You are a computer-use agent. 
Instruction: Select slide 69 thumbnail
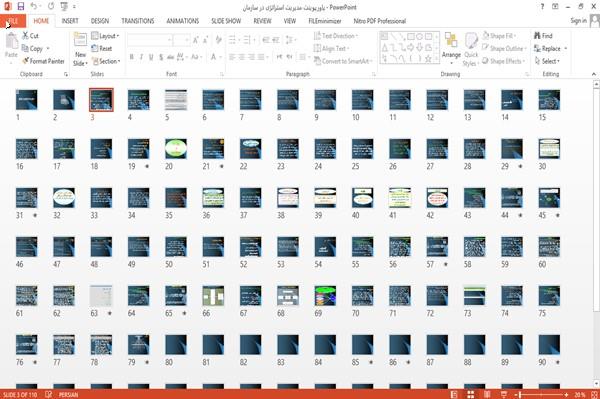[x=325, y=295]
